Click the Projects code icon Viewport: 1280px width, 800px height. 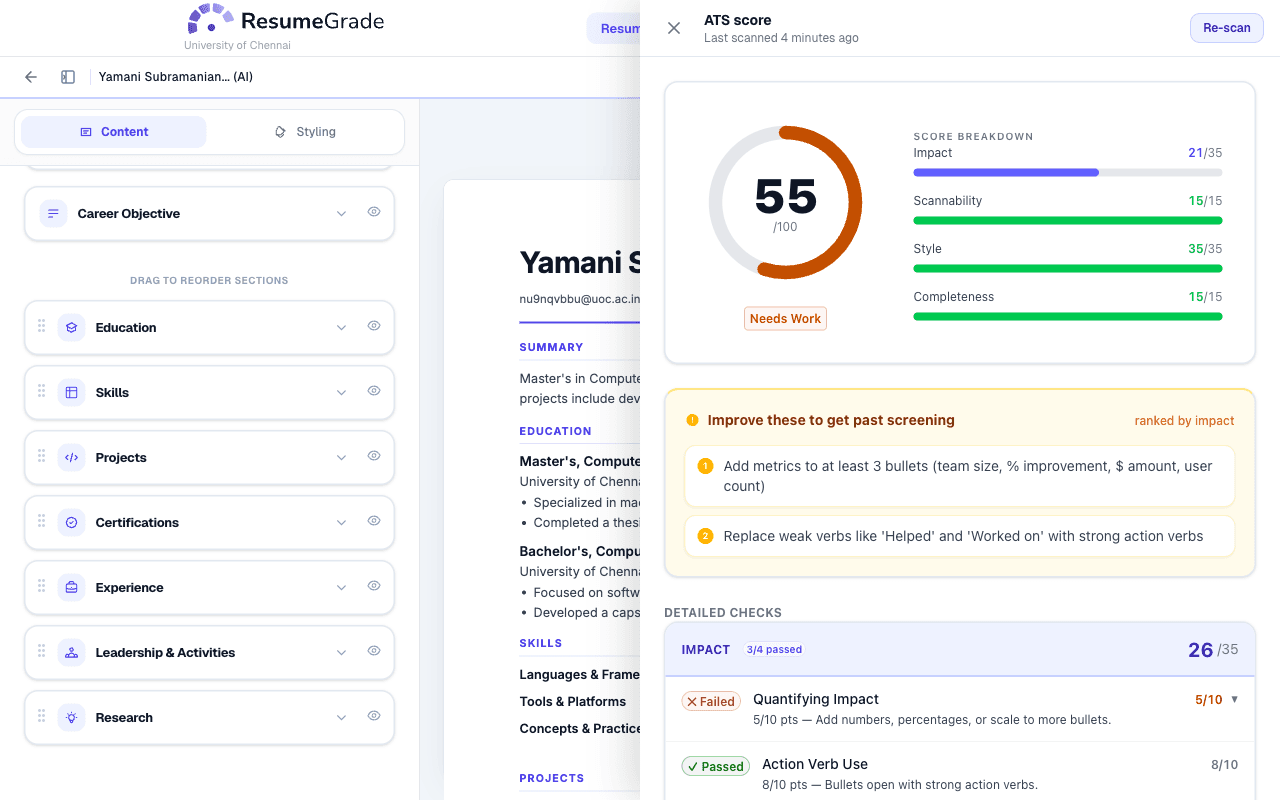[71, 458]
